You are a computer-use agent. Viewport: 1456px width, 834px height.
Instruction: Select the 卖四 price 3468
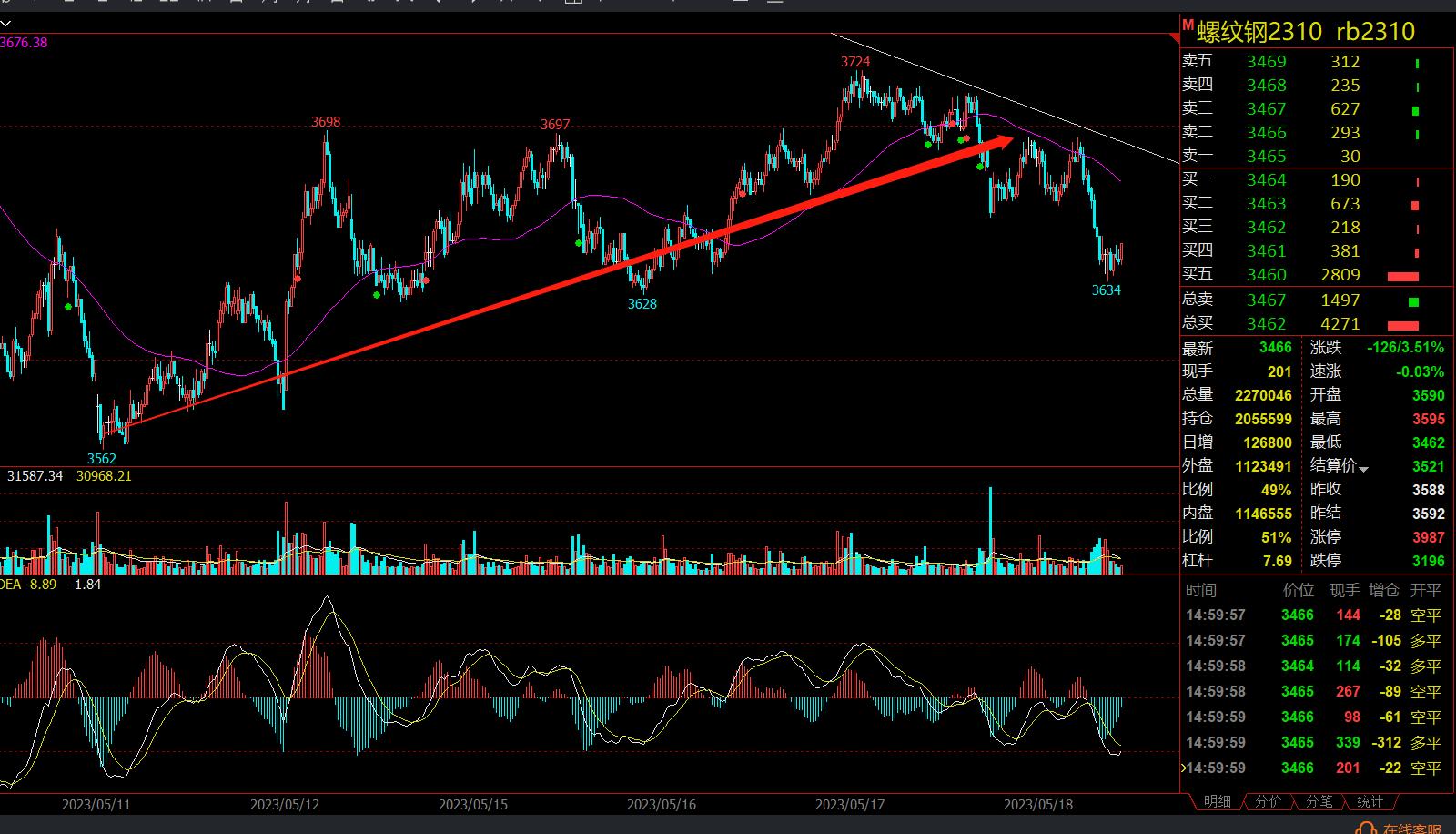[x=1267, y=86]
